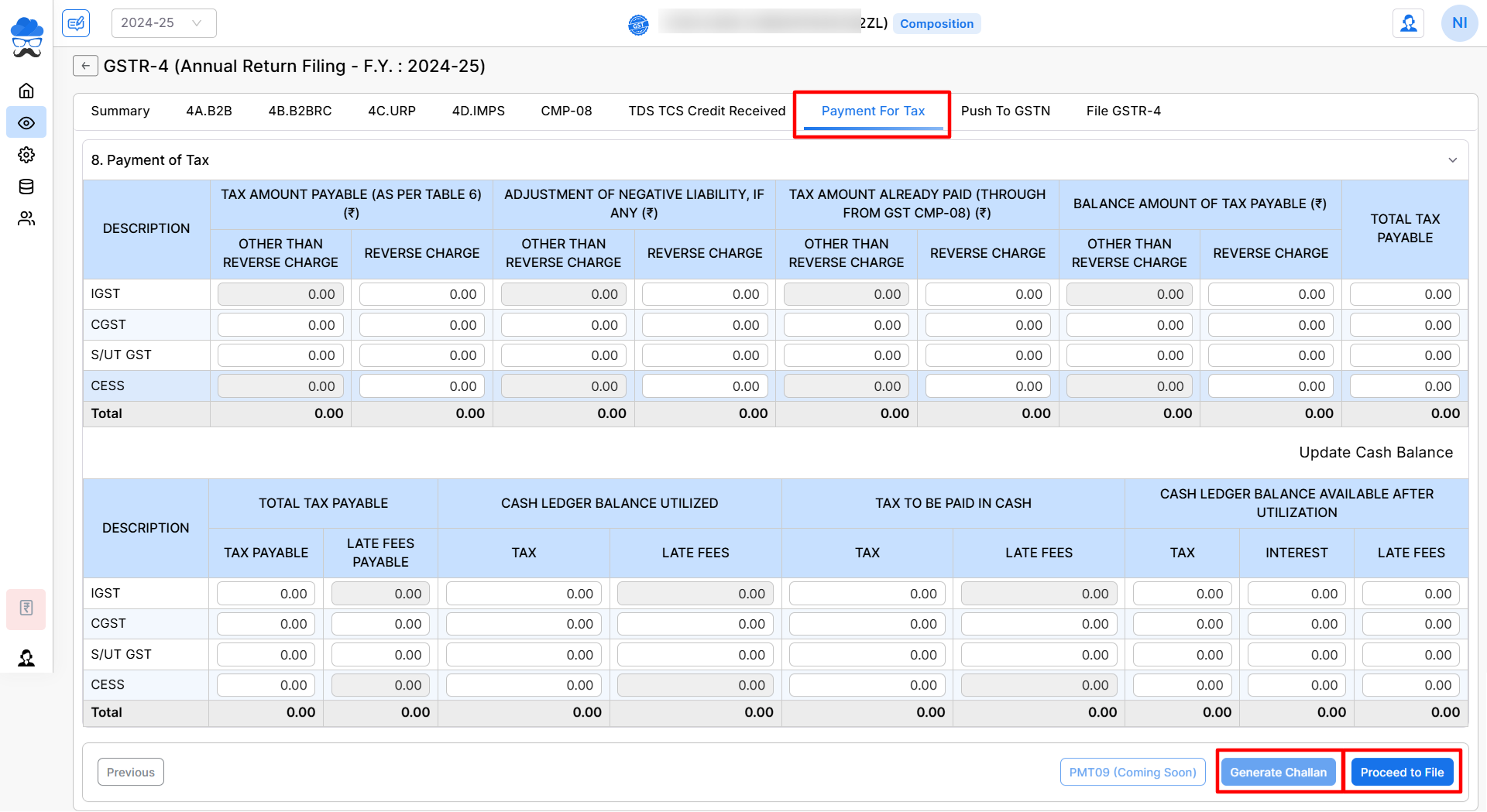The width and height of the screenshot is (1487, 812).
Task: Click the edit note icon at top left
Action: [76, 23]
